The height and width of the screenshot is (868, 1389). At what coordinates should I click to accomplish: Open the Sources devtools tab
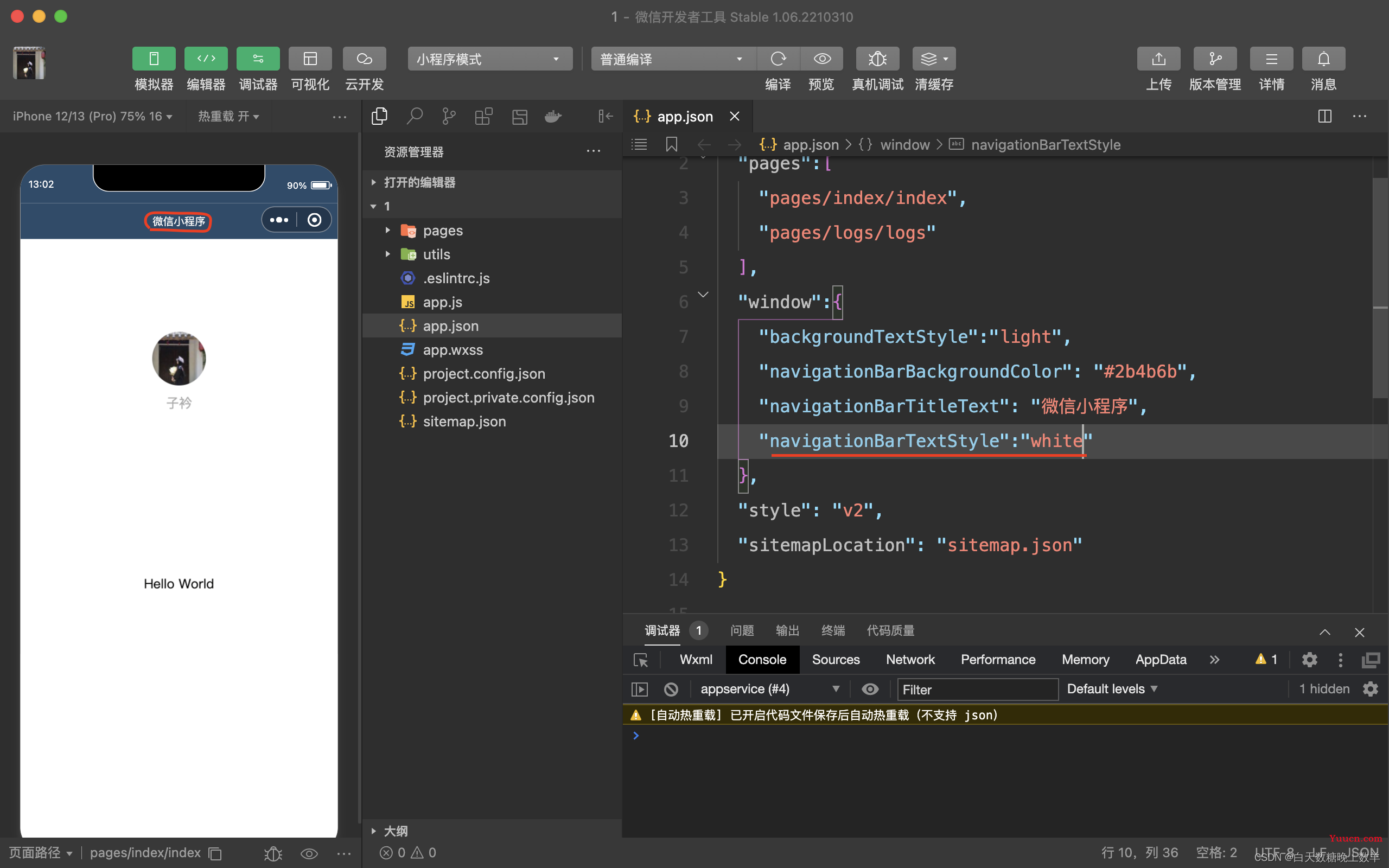[x=836, y=660]
